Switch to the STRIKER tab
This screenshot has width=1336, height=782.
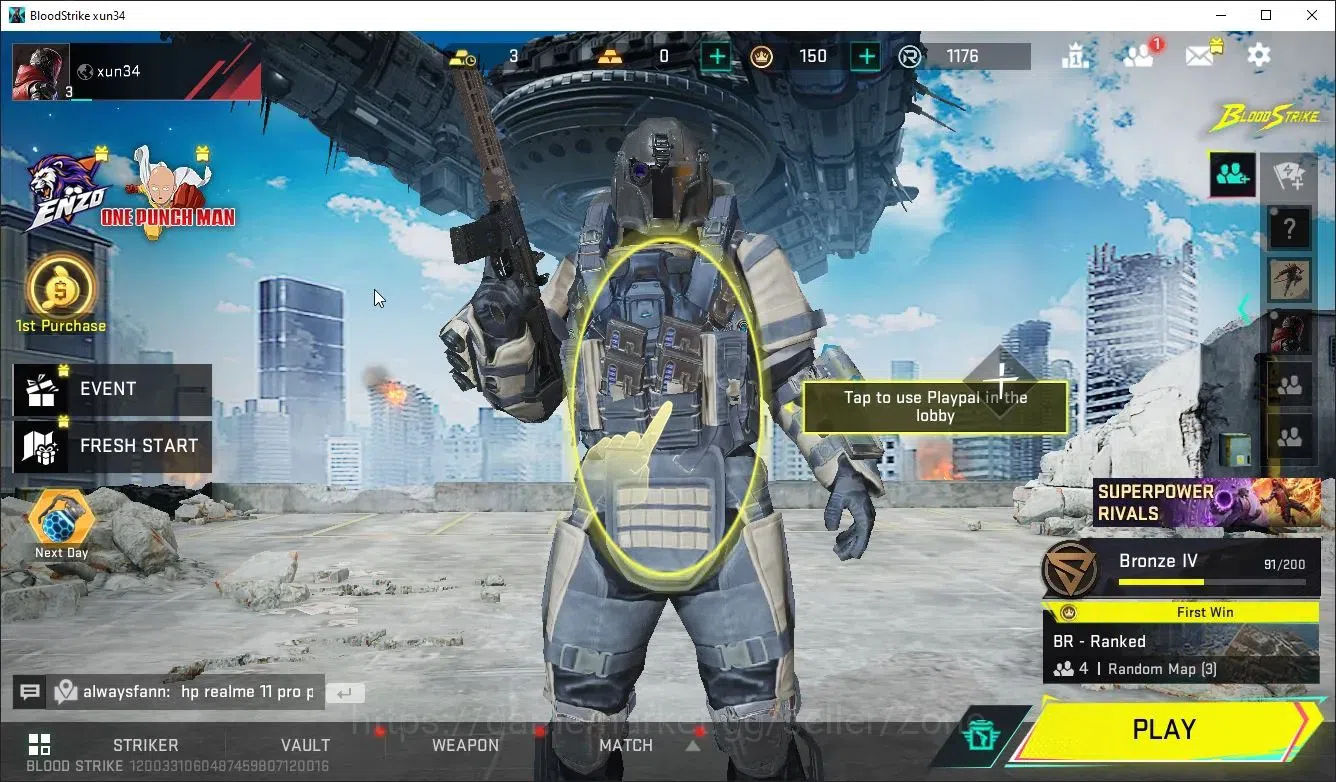[x=146, y=745]
